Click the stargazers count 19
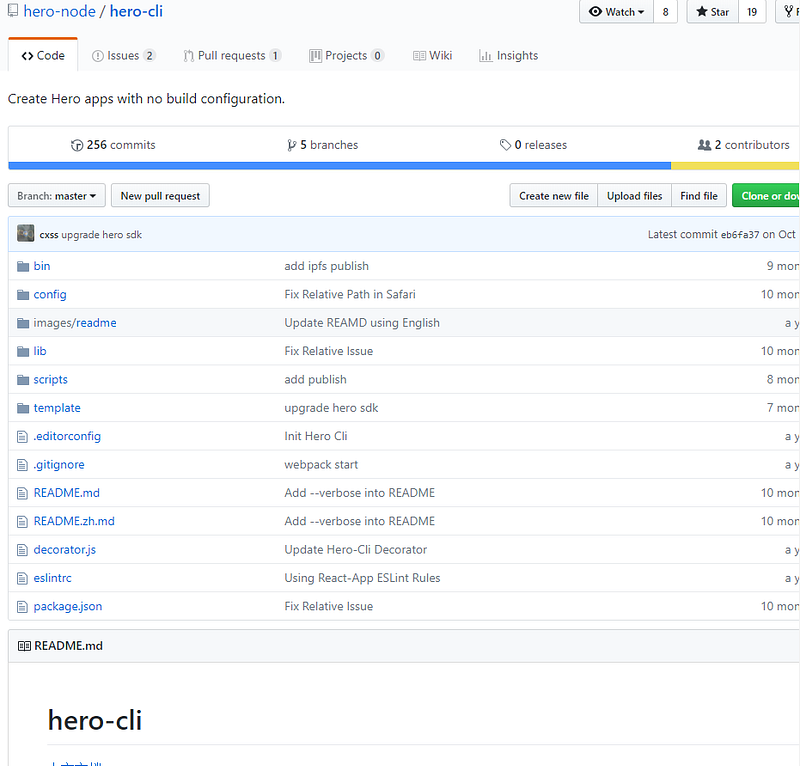800x766 pixels. [x=752, y=12]
